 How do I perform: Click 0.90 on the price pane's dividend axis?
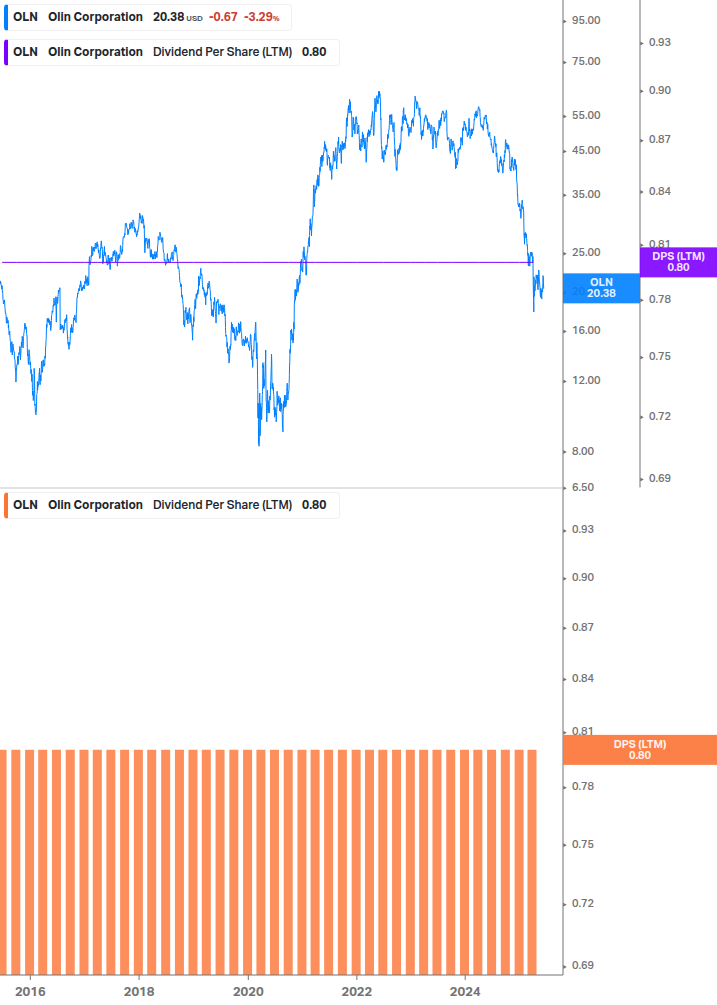[660, 90]
